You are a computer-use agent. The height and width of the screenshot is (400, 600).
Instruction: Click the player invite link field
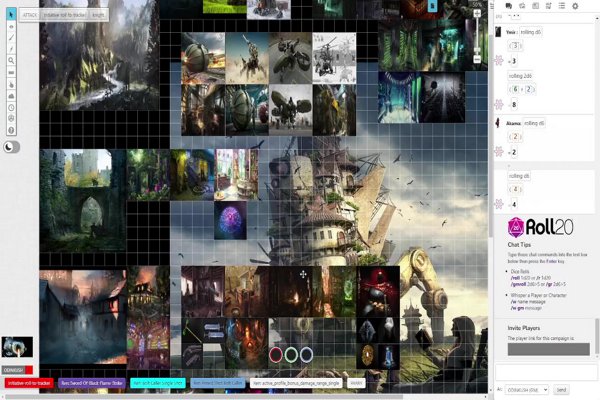coord(548,349)
